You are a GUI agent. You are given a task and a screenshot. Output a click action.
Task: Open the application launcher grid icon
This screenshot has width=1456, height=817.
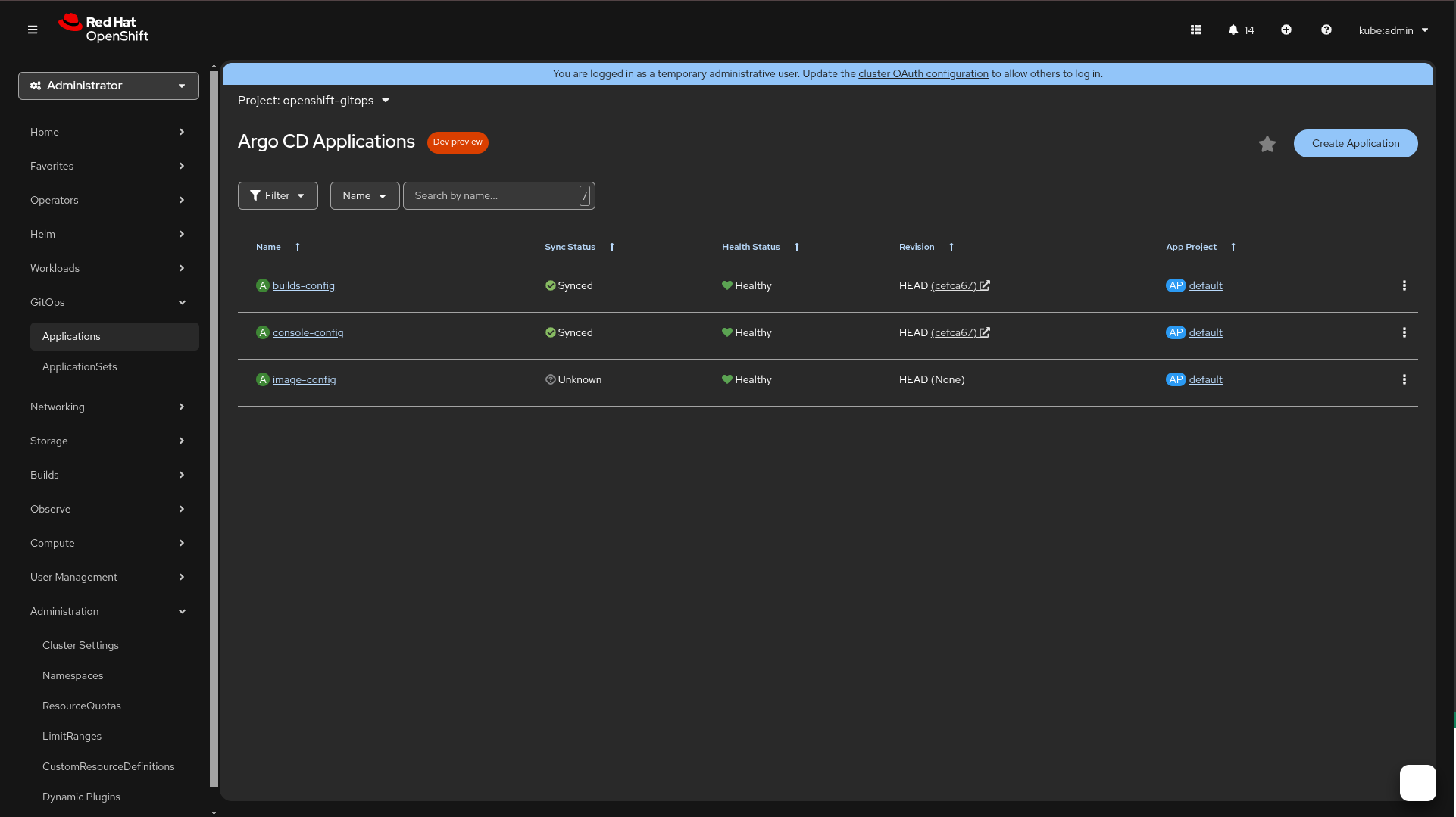click(x=1196, y=30)
